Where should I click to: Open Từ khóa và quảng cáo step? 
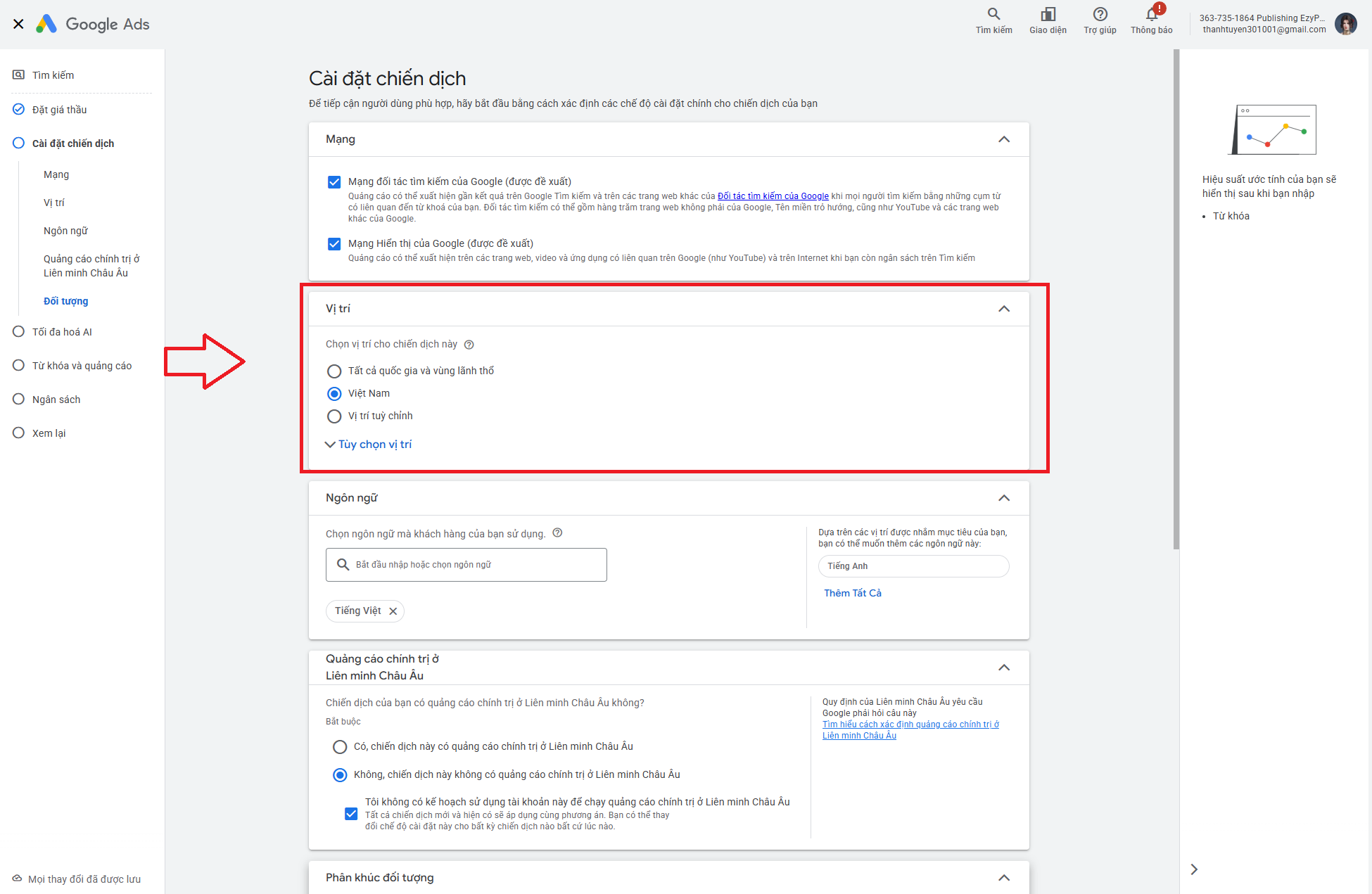pos(82,366)
